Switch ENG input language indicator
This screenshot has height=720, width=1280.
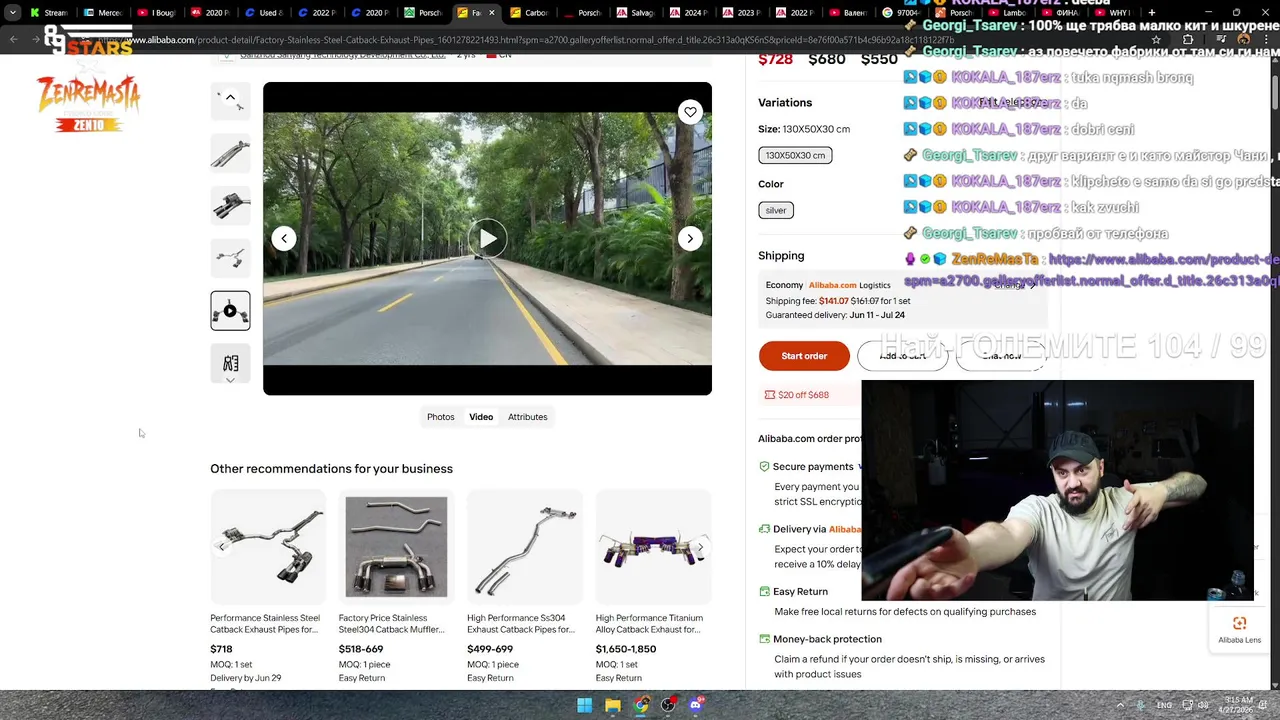point(1165,705)
